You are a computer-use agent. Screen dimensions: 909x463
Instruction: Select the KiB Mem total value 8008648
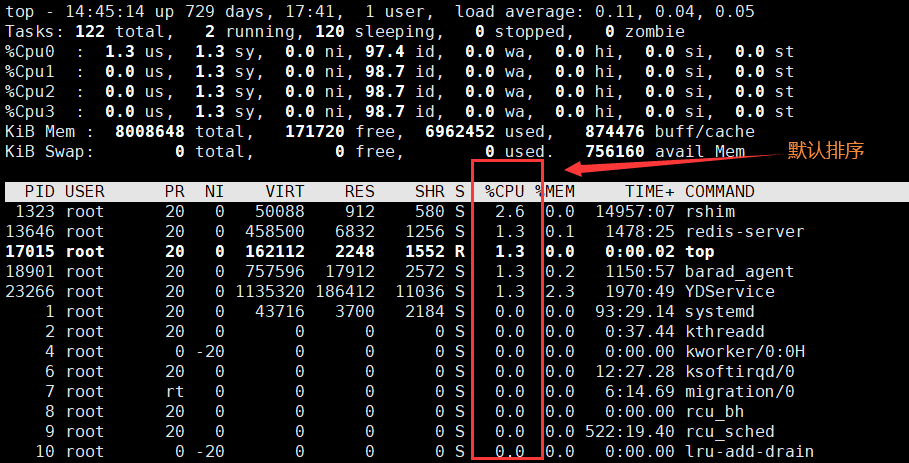click(150, 131)
